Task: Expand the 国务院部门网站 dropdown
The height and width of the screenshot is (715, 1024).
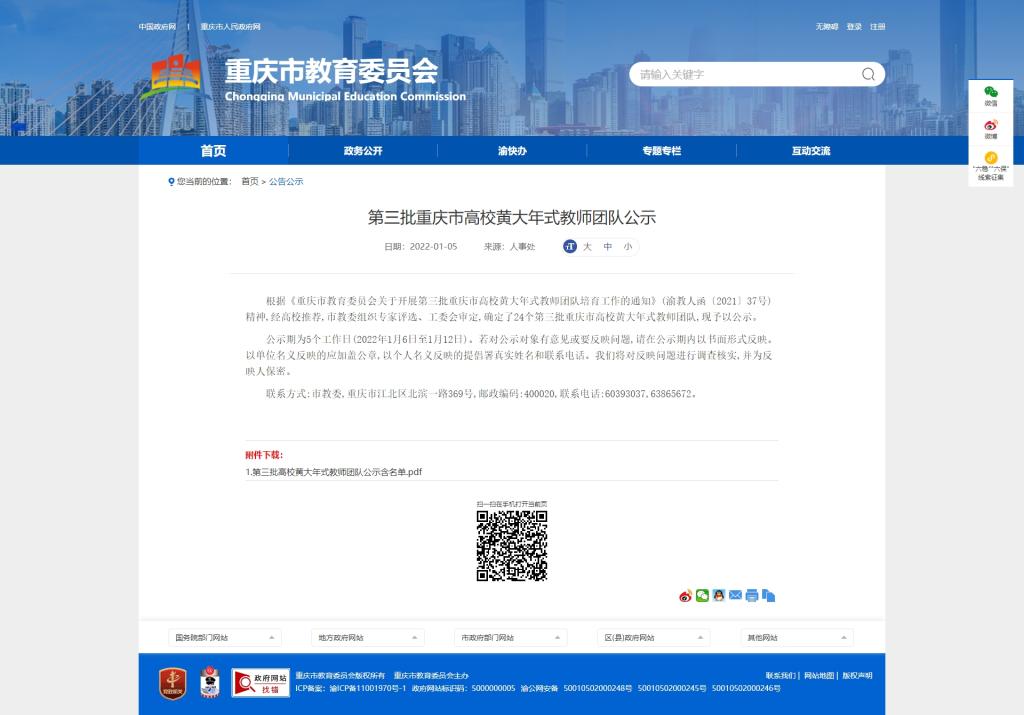Action: (x=224, y=637)
